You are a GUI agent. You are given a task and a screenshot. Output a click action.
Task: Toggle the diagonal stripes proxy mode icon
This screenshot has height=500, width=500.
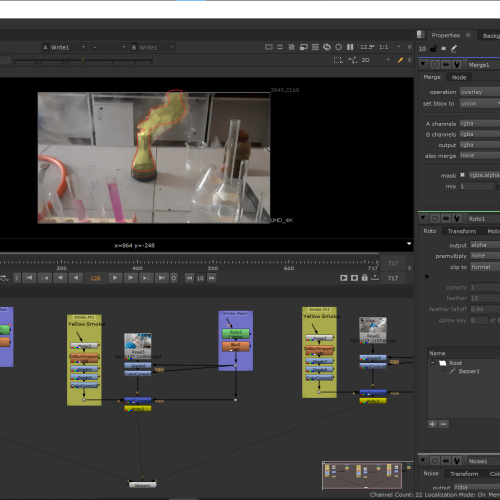(x=292, y=47)
